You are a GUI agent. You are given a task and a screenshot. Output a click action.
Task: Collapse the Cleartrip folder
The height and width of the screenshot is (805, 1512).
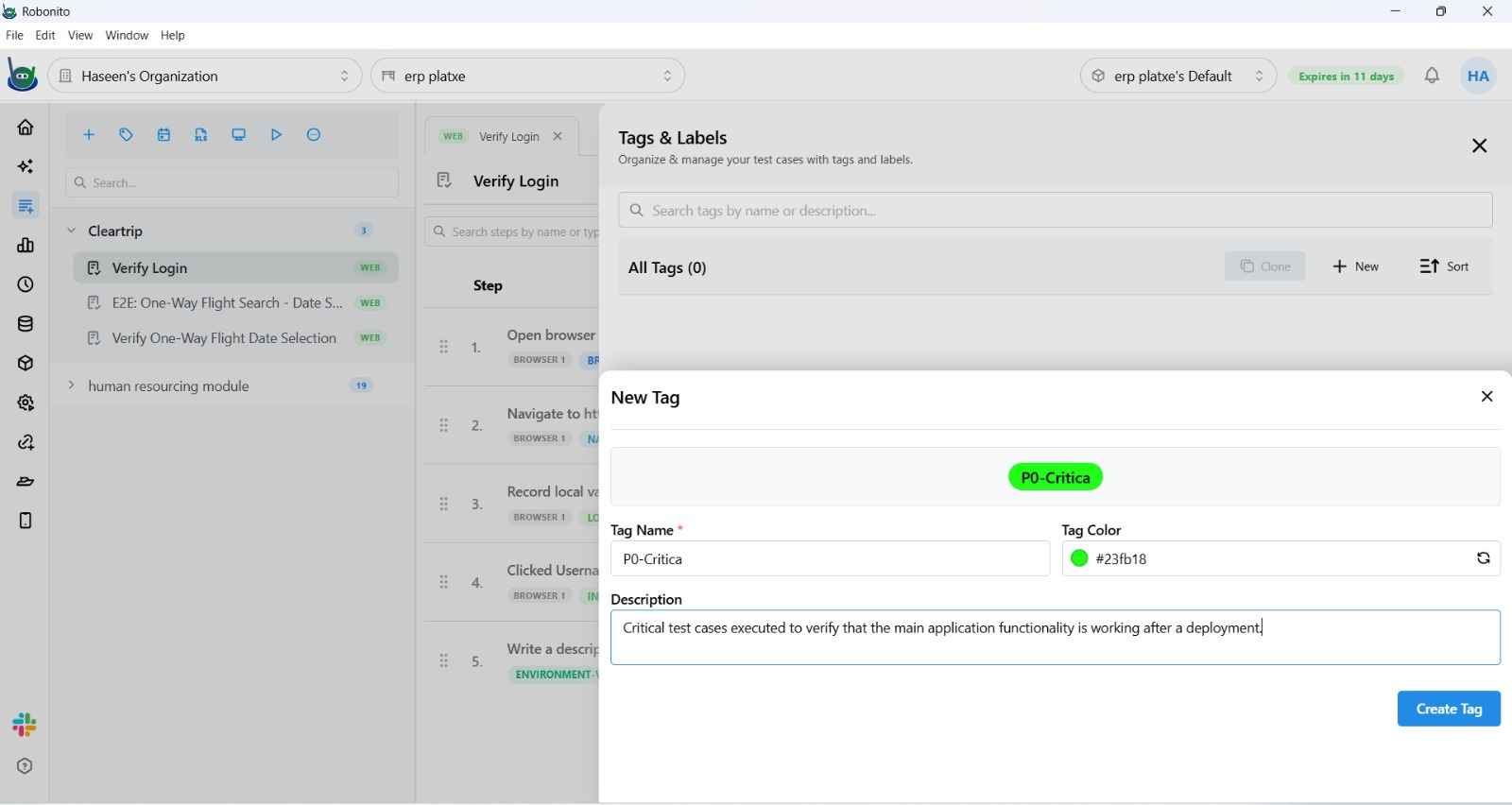tap(71, 231)
